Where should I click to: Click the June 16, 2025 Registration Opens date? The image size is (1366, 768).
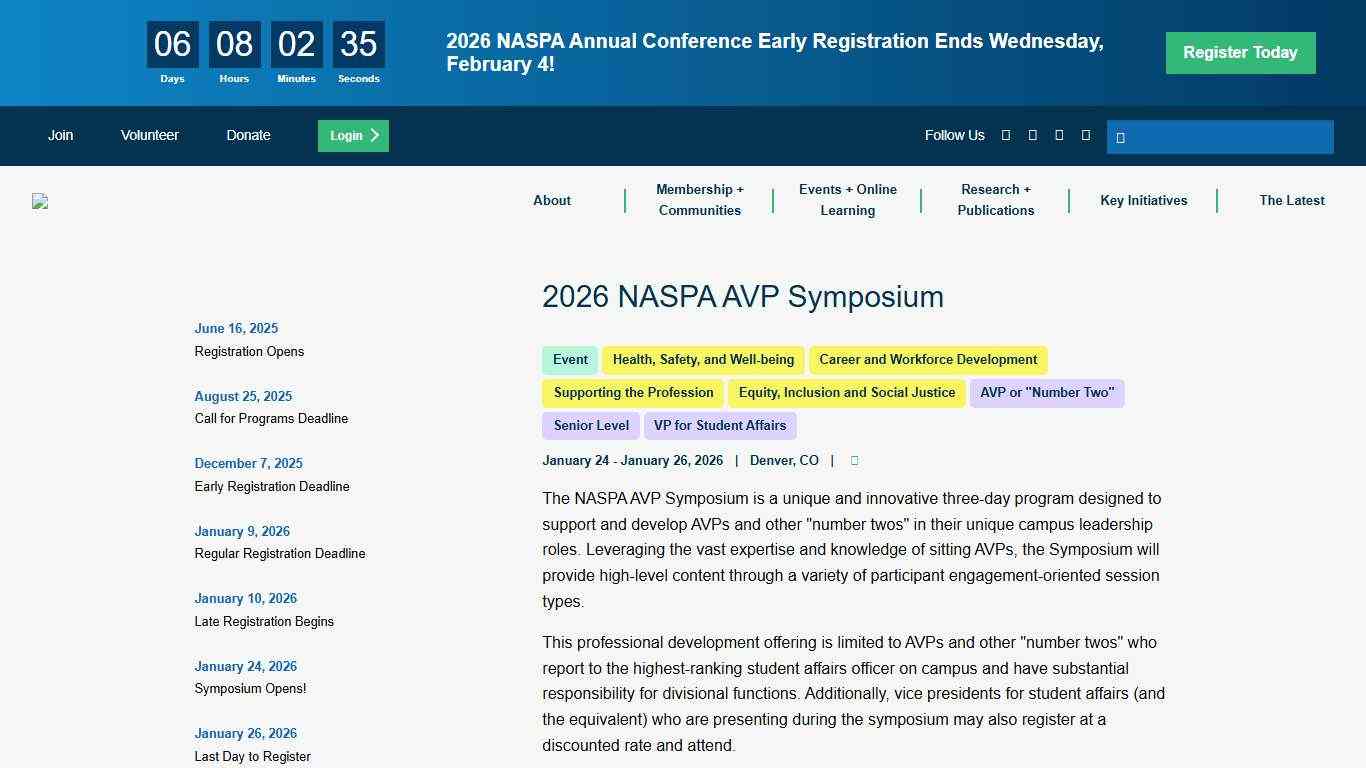pyautogui.click(x=236, y=328)
